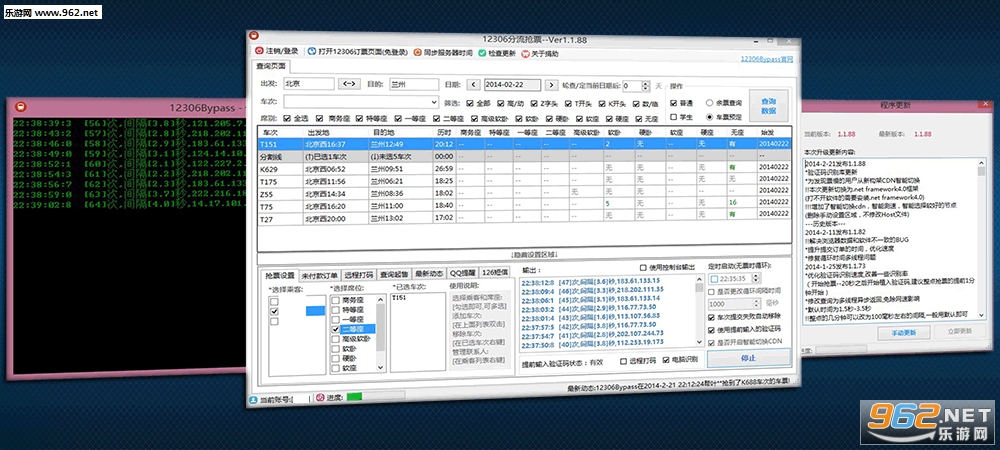1000x450 pixels.
Task: Click the red app icon in main window title
Action: [x=253, y=36]
